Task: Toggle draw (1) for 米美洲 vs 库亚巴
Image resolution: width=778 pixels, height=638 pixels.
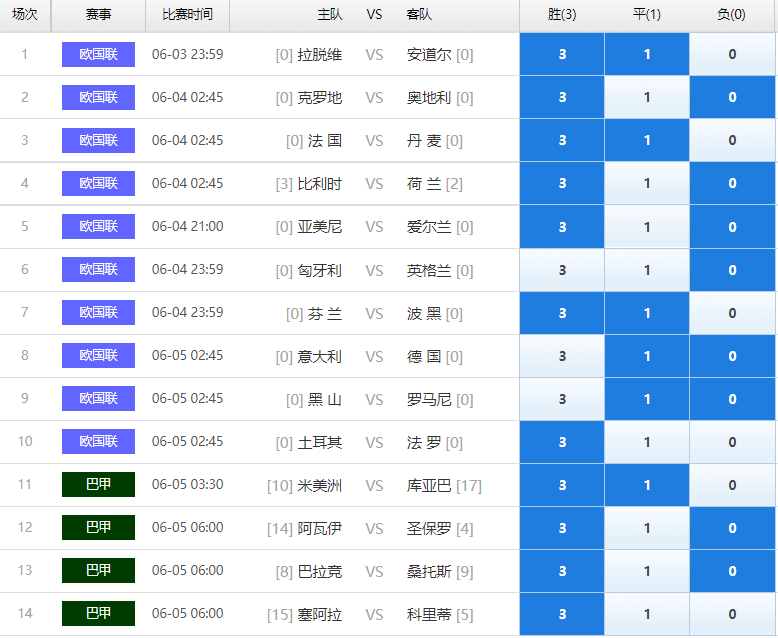Action: [x=647, y=485]
